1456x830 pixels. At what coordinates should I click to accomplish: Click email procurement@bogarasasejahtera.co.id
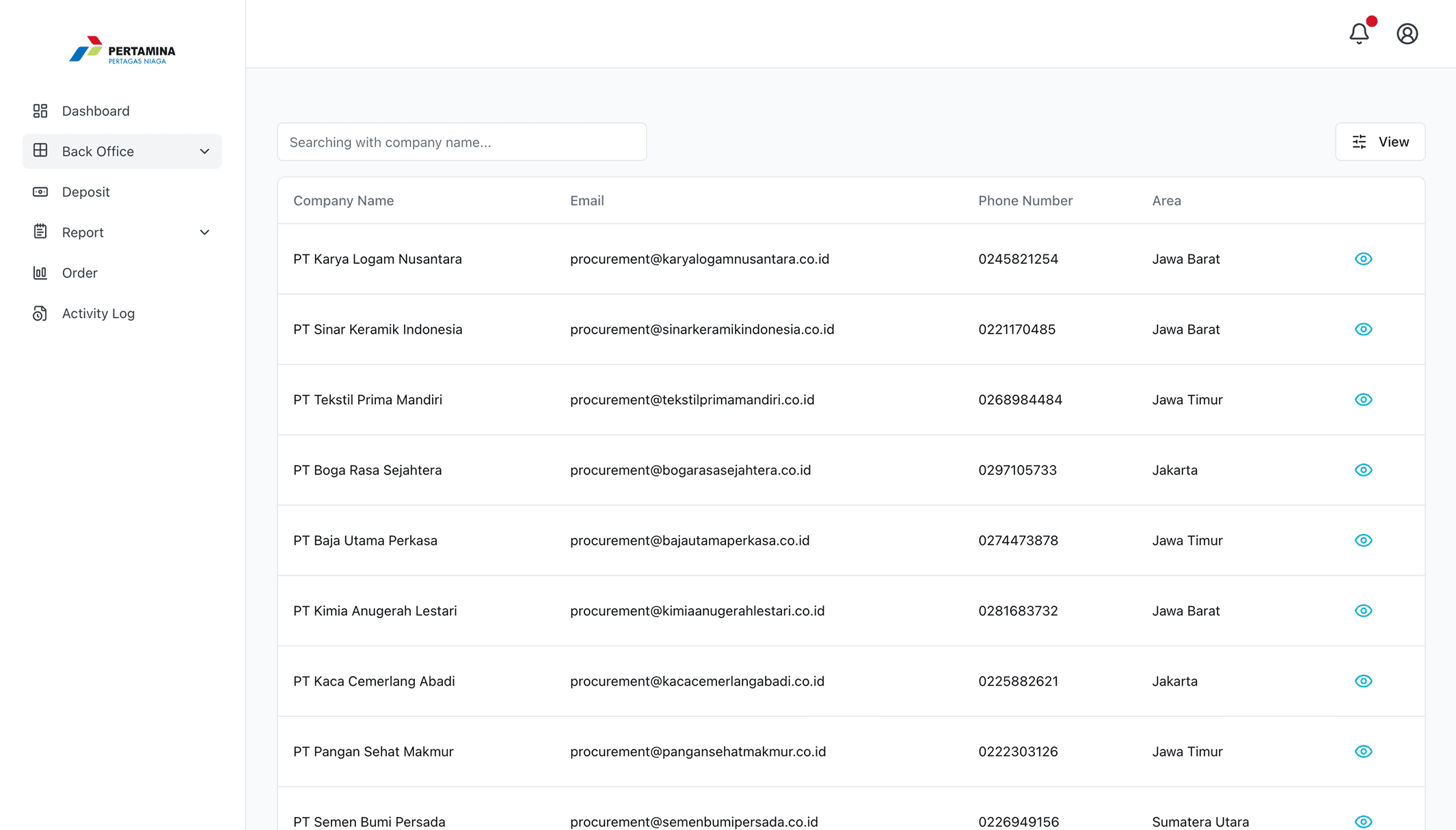[690, 470]
